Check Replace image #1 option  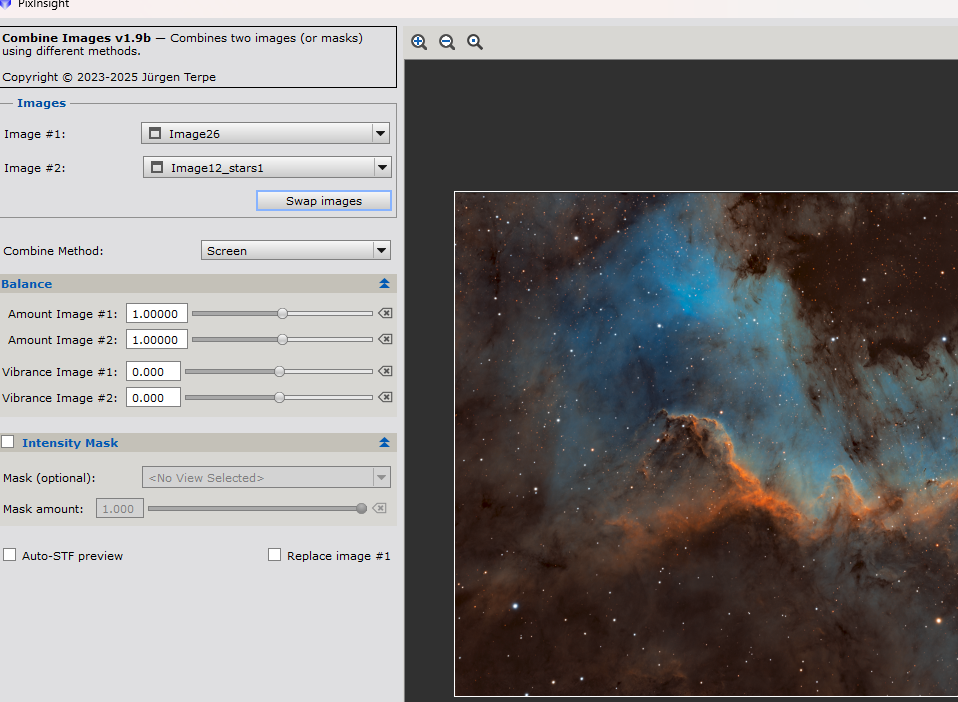click(x=274, y=555)
